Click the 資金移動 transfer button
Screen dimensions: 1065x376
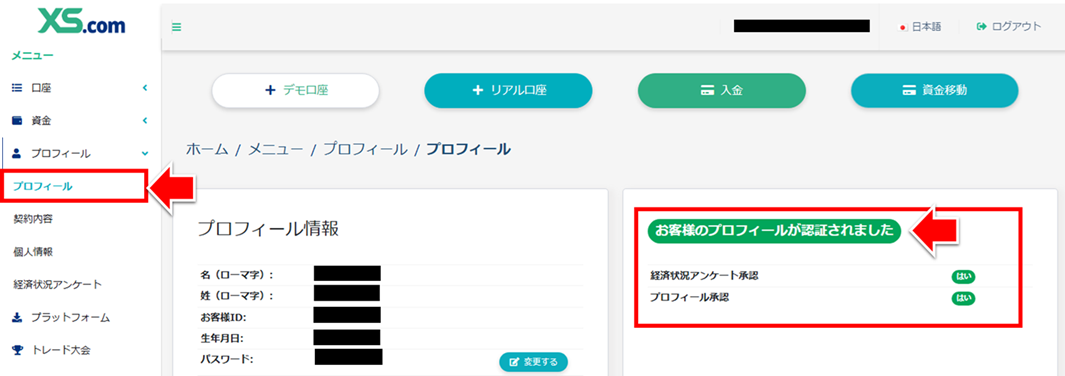pos(935,90)
